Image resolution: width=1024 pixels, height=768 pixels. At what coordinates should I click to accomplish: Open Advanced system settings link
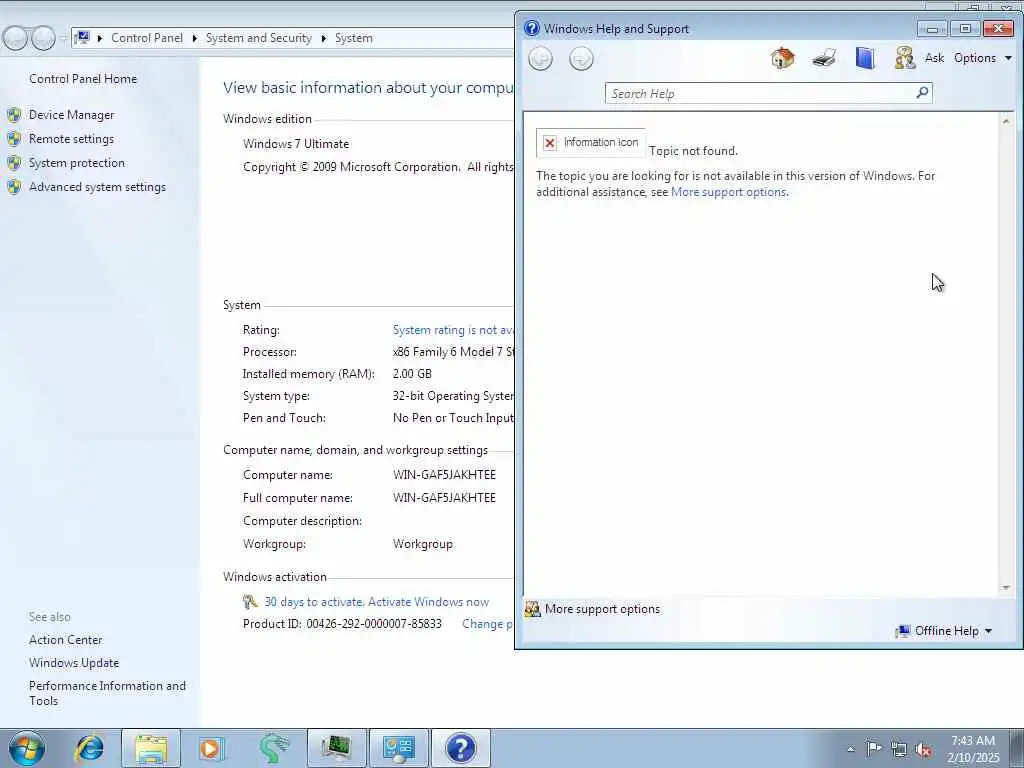tap(97, 187)
